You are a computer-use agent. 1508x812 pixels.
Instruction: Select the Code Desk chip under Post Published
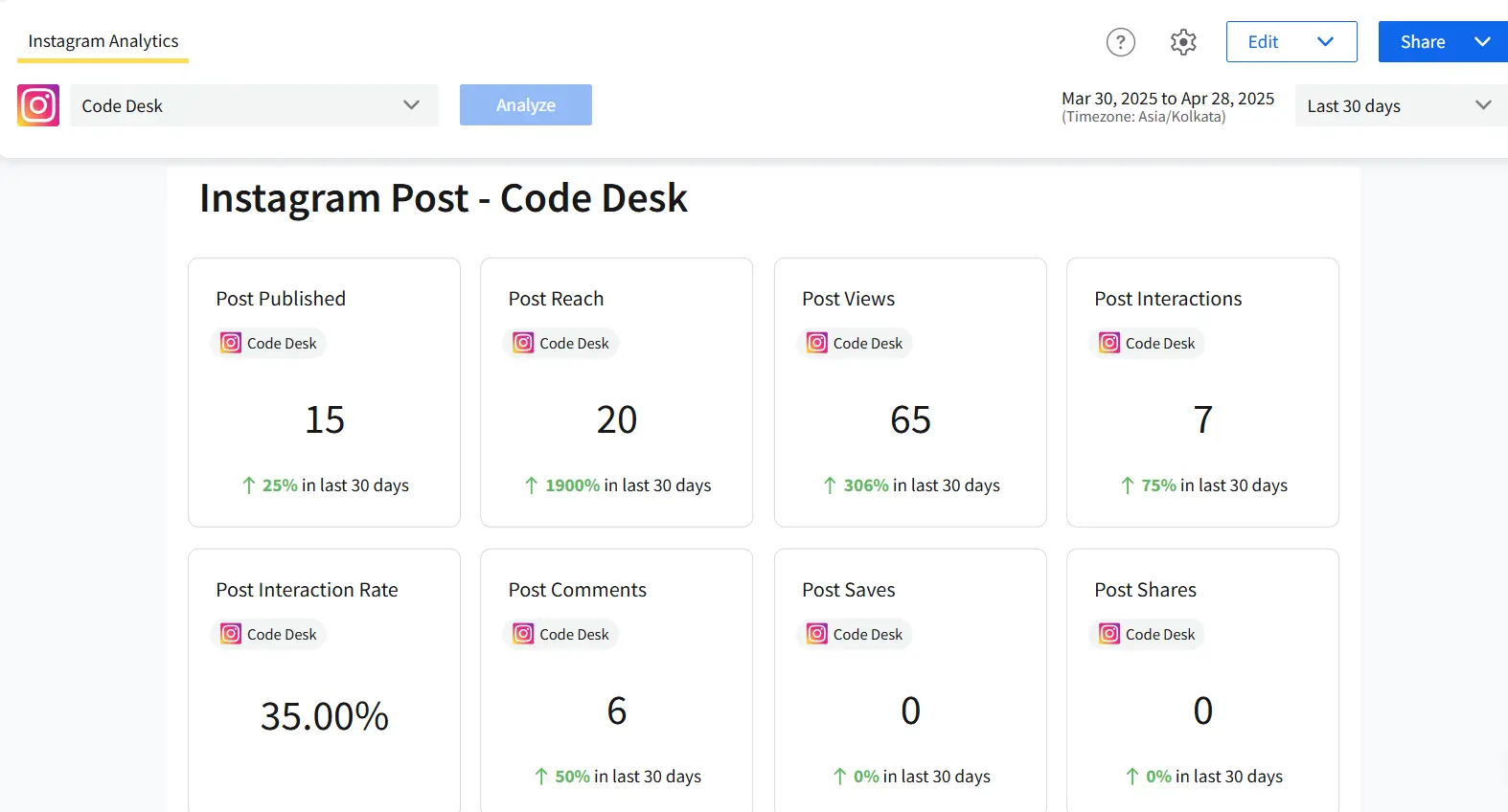tap(268, 343)
